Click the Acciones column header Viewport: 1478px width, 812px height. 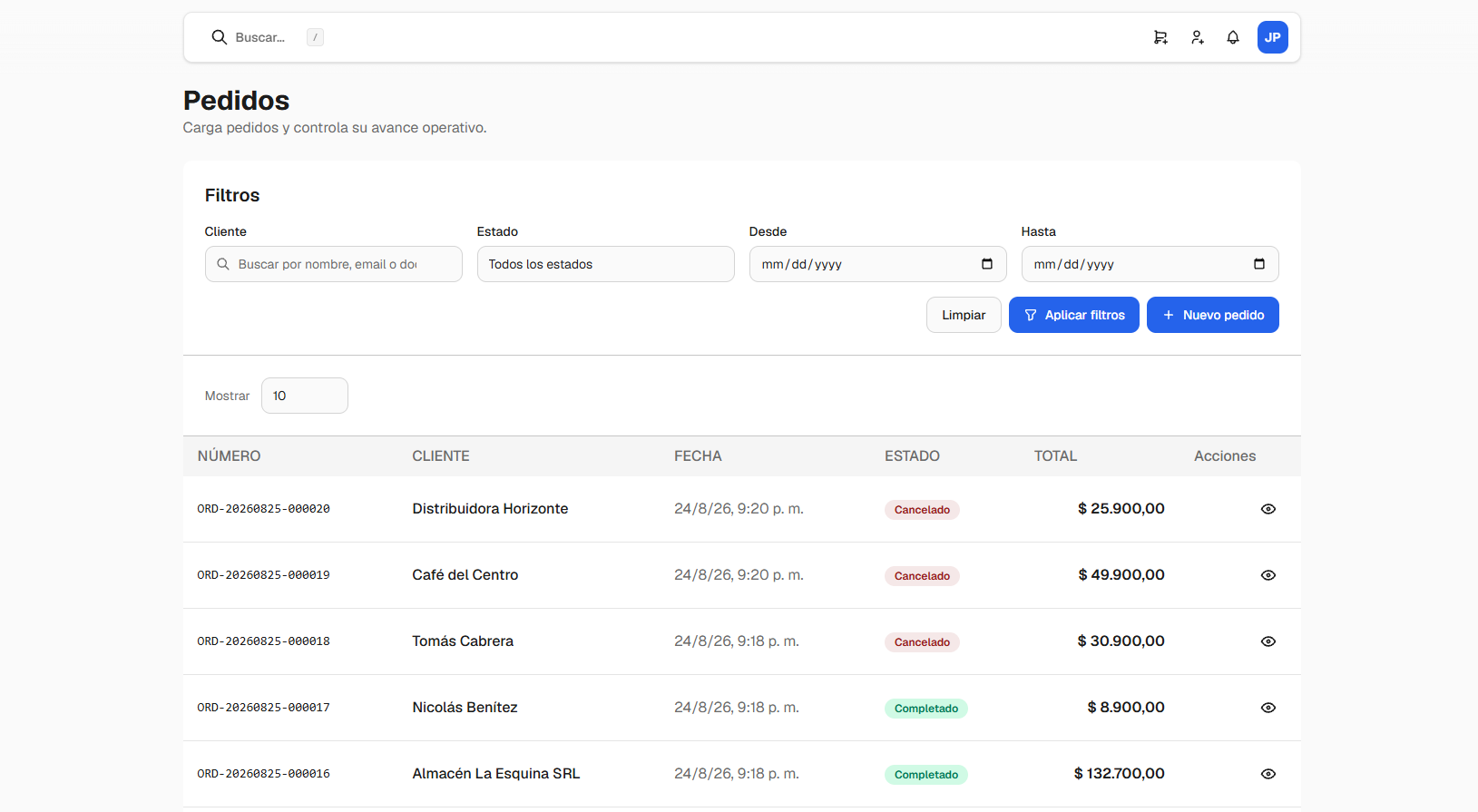click(1225, 456)
